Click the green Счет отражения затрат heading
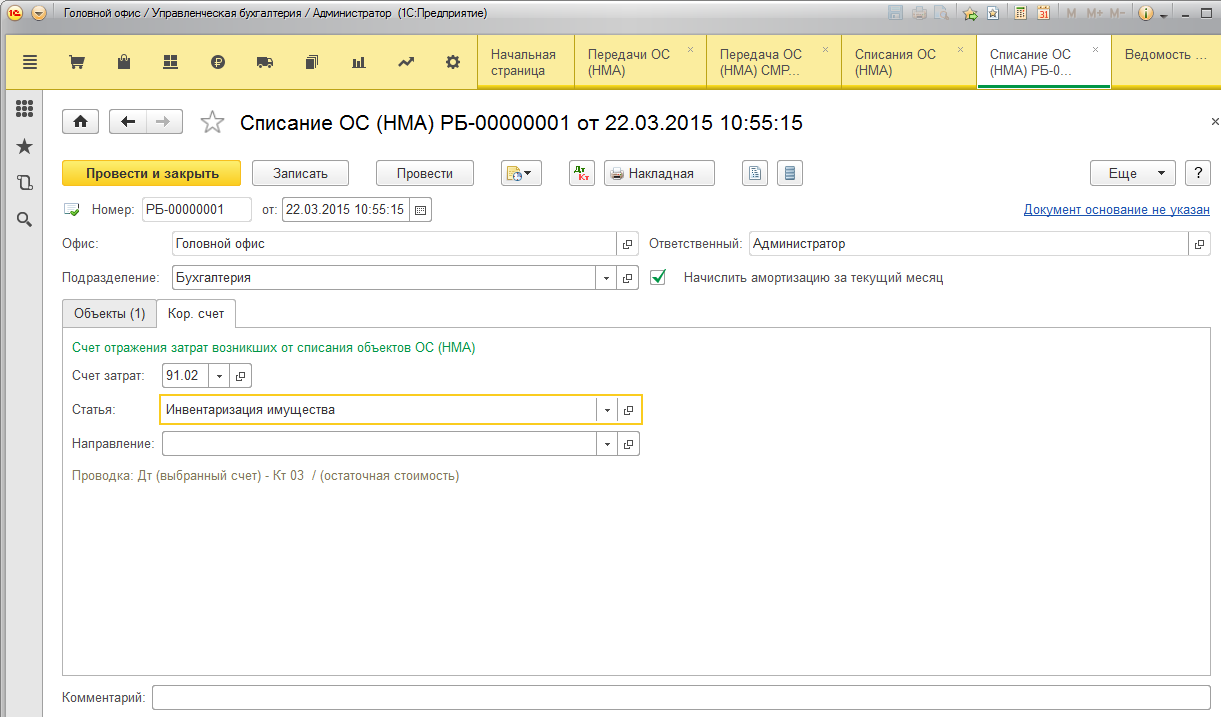The height and width of the screenshot is (717, 1221). click(x=274, y=348)
